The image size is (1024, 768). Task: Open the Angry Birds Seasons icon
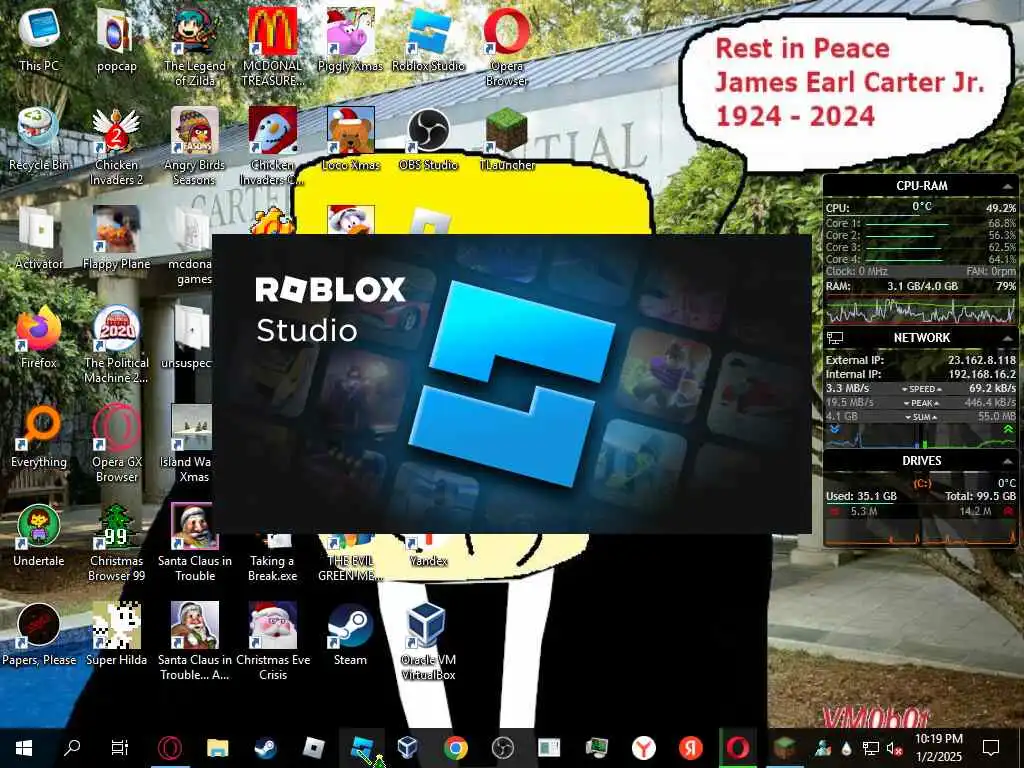(x=194, y=145)
